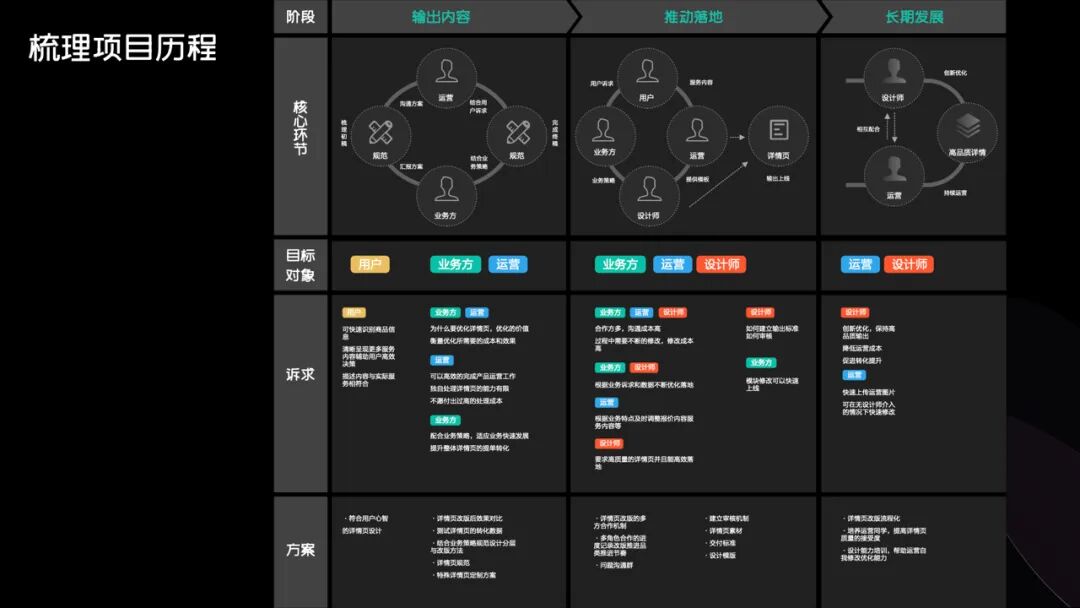Click the 相互配合 up-down arrows
This screenshot has width=1080, height=608.
tap(891, 128)
